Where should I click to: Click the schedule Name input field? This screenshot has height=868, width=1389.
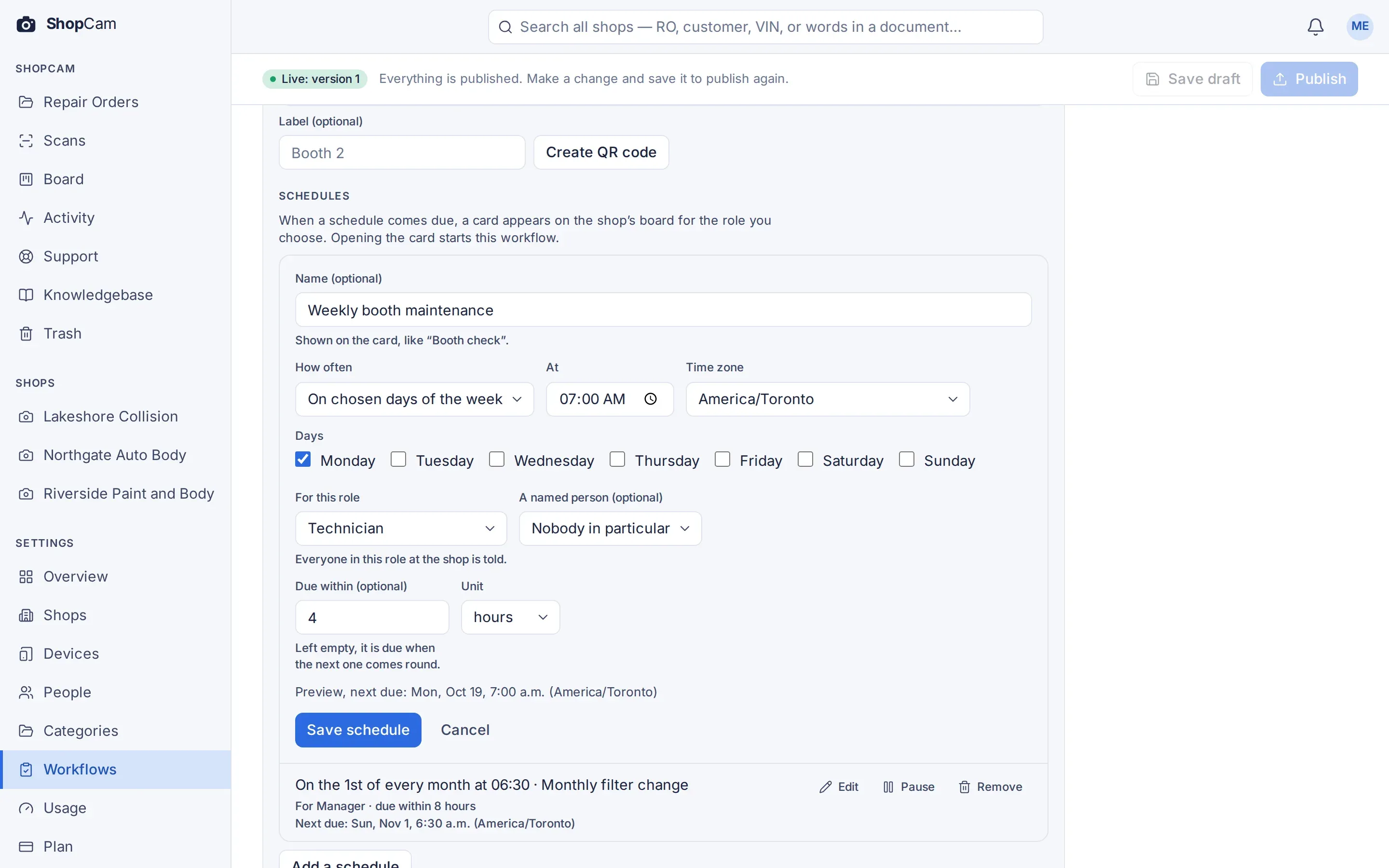tap(663, 310)
